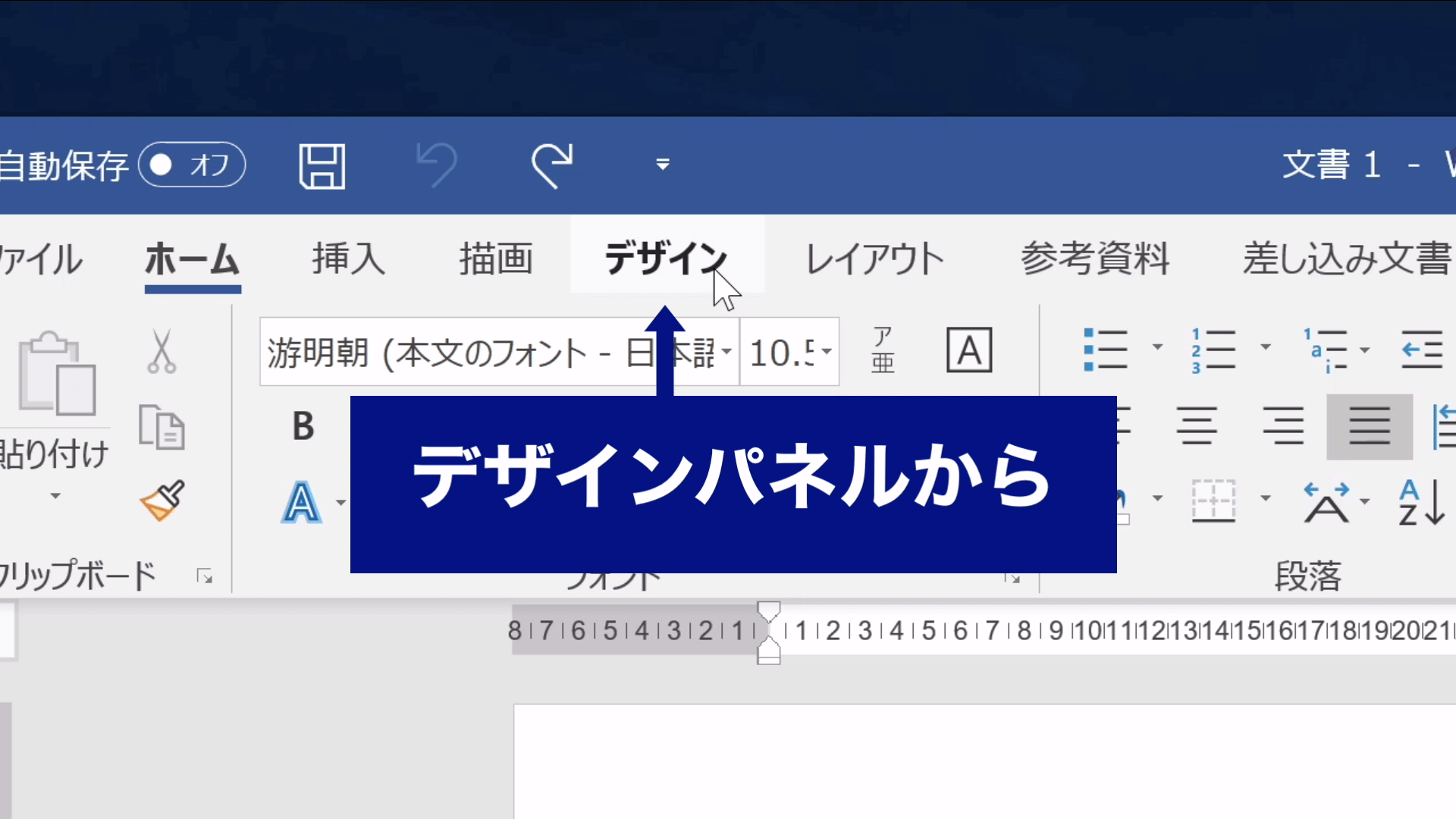Expand the font name dropdown arrow
Screen dimensions: 1456x819
pos(726,351)
